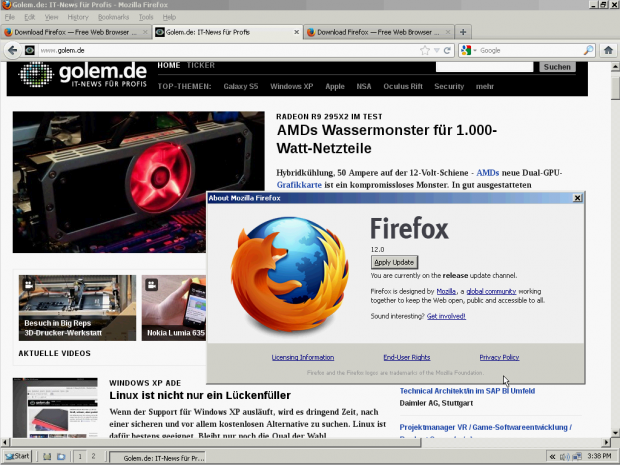Image resolution: width=620 pixels, height=465 pixels.
Task: Open the Privacy Policy link
Action: (x=499, y=357)
